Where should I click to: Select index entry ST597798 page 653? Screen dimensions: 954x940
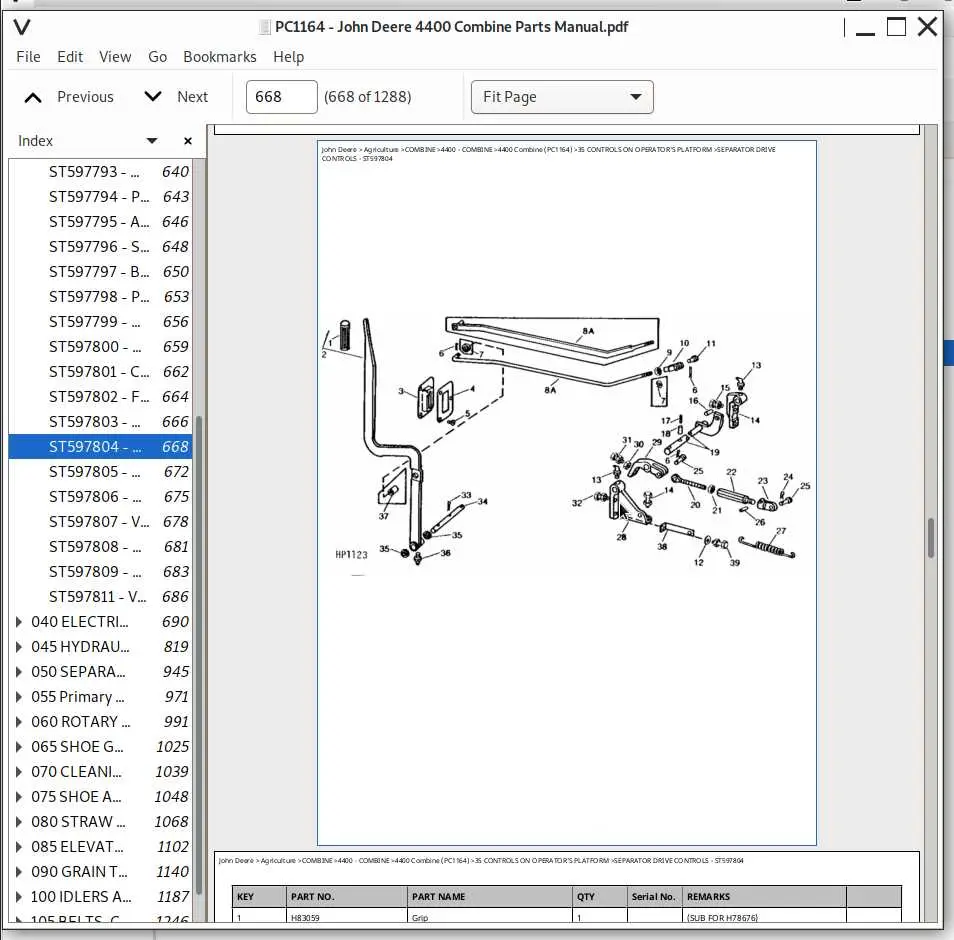[100, 296]
